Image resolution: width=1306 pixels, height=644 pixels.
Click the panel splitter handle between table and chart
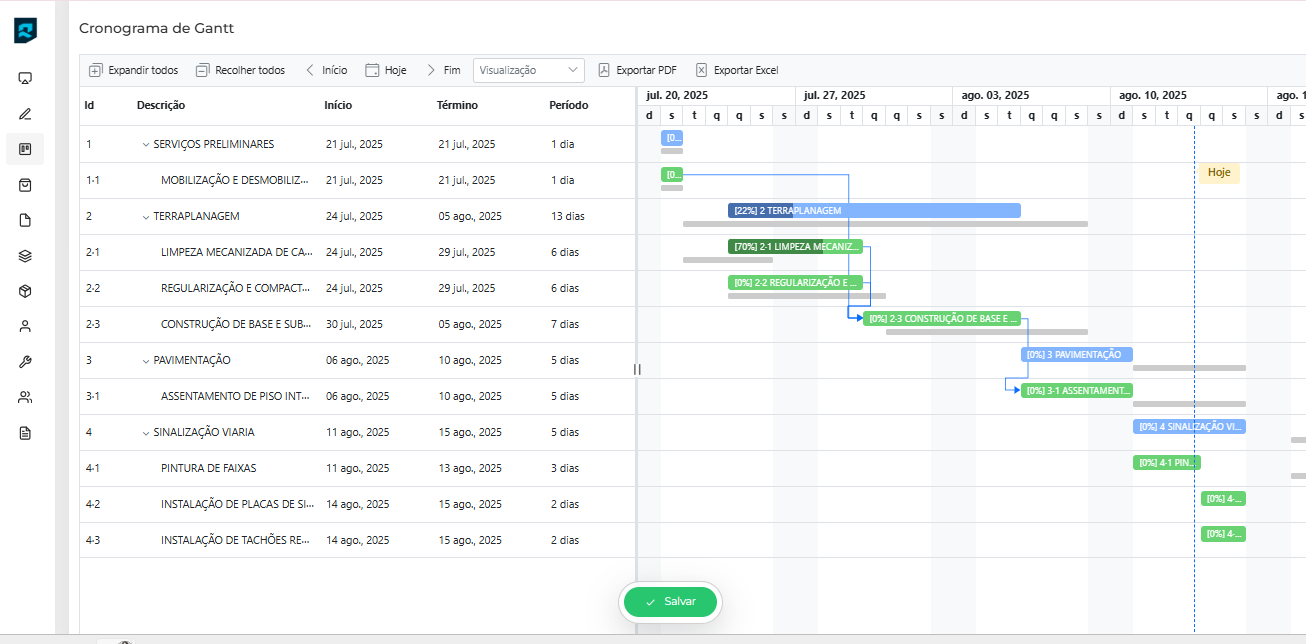click(637, 369)
